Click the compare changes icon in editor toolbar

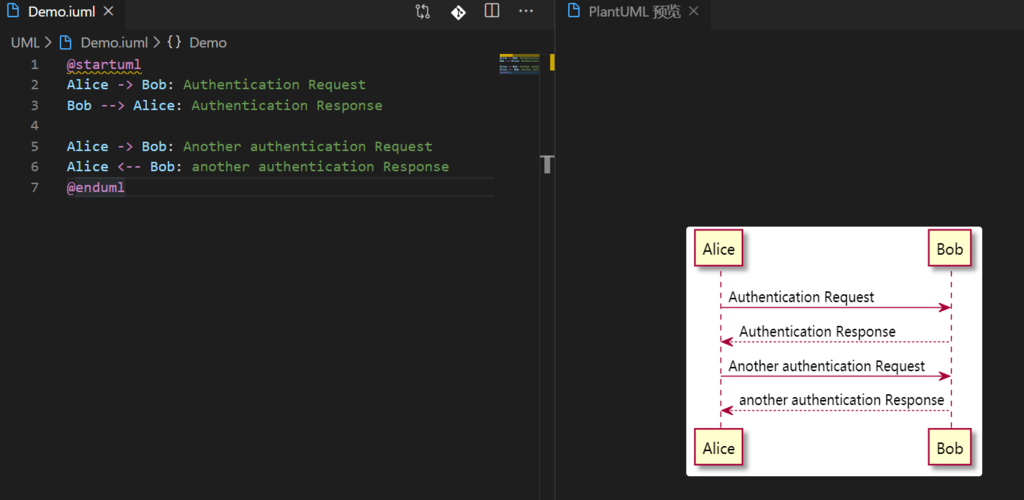coord(423,11)
